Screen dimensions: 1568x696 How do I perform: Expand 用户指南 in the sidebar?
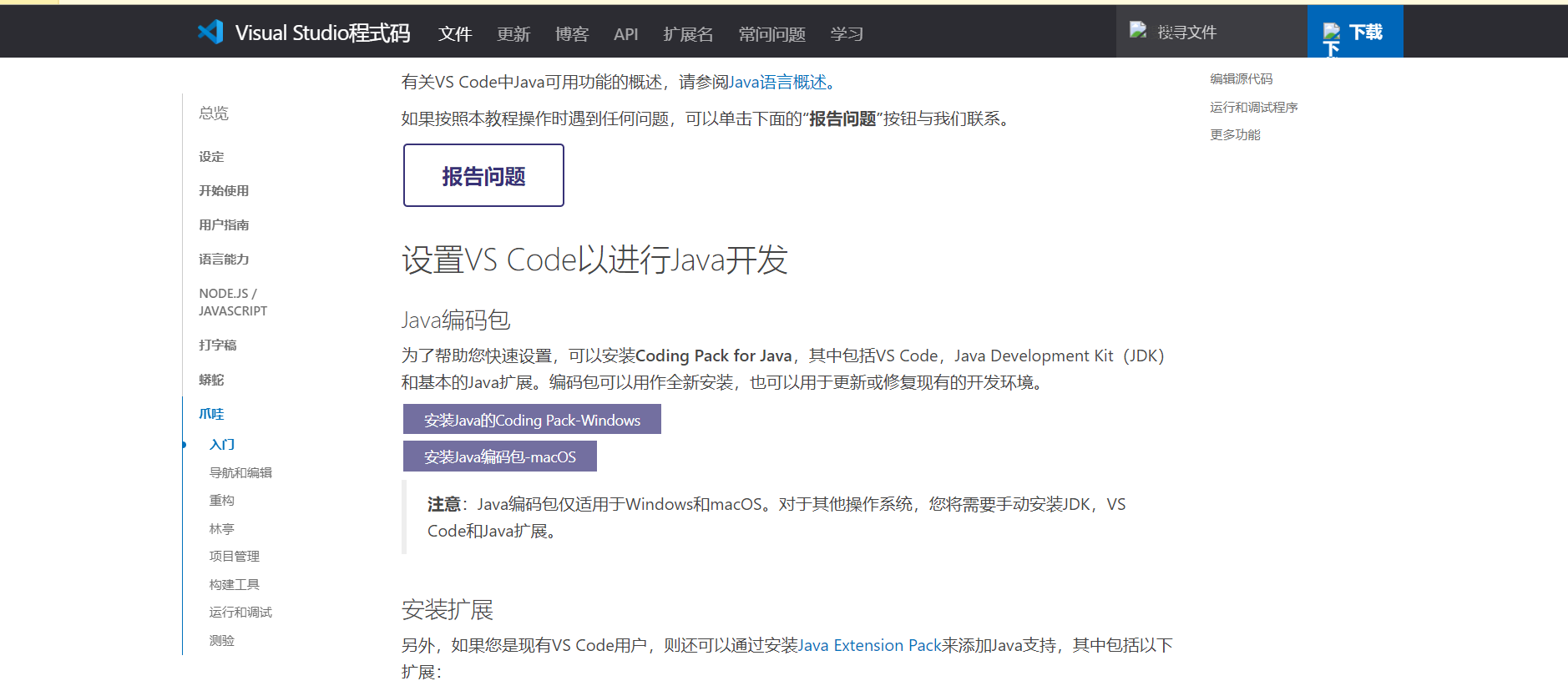224,224
